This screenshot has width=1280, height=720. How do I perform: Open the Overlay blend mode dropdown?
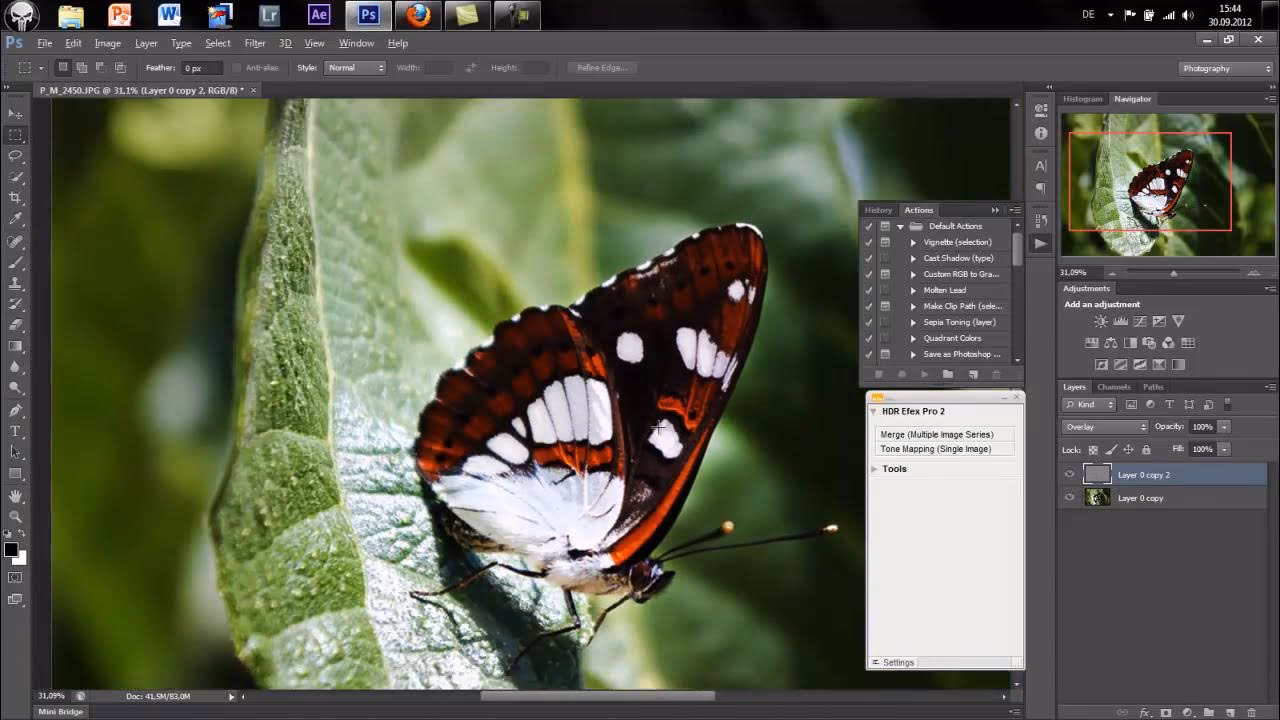(1104, 426)
